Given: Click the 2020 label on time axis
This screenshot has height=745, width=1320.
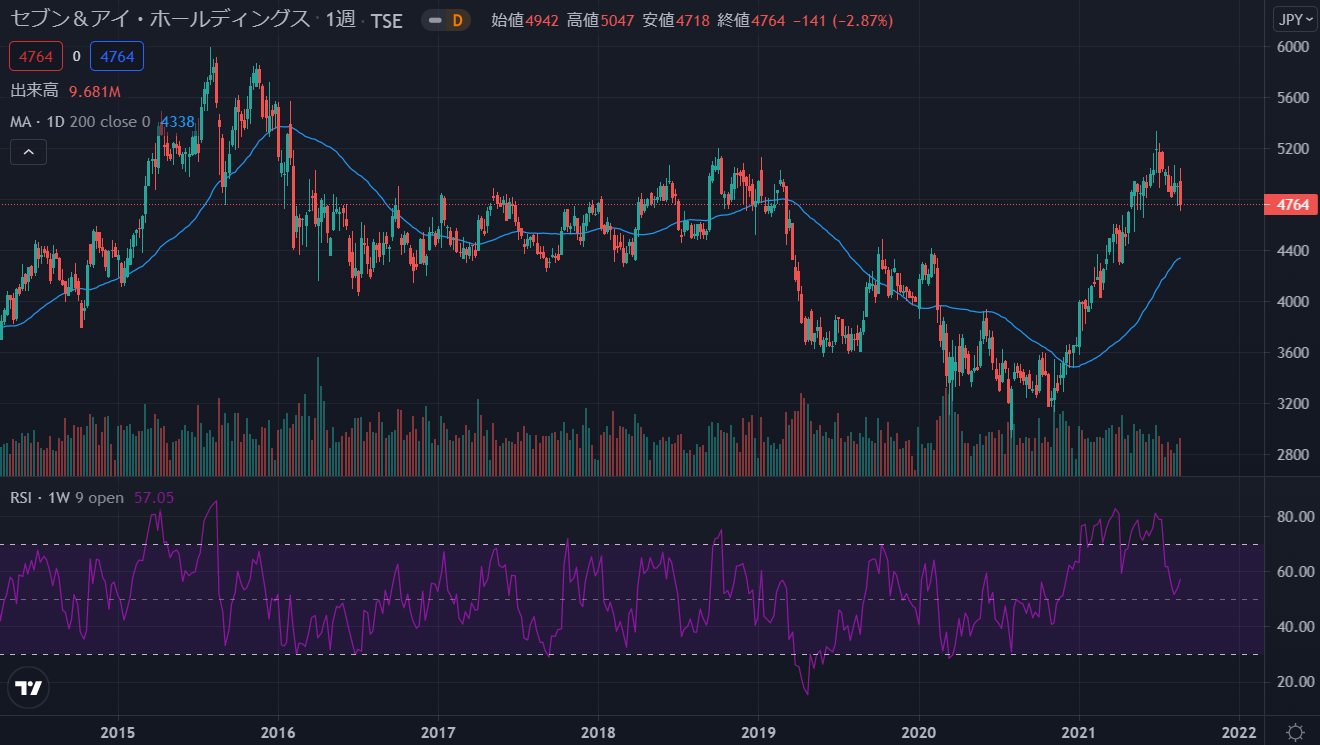Looking at the screenshot, I should point(919,731).
